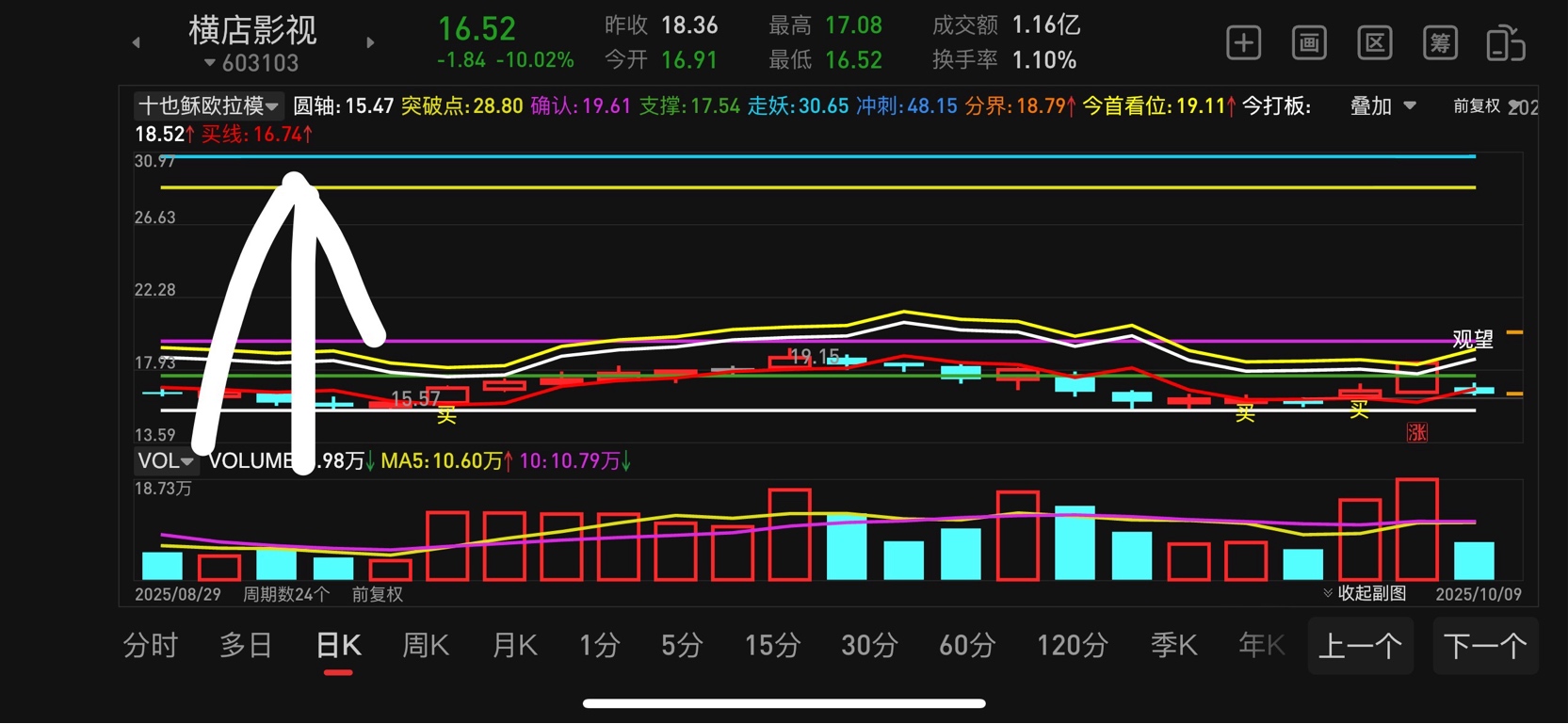Tap the iOS home indicator bar
The image size is (1568, 724).
[784, 703]
